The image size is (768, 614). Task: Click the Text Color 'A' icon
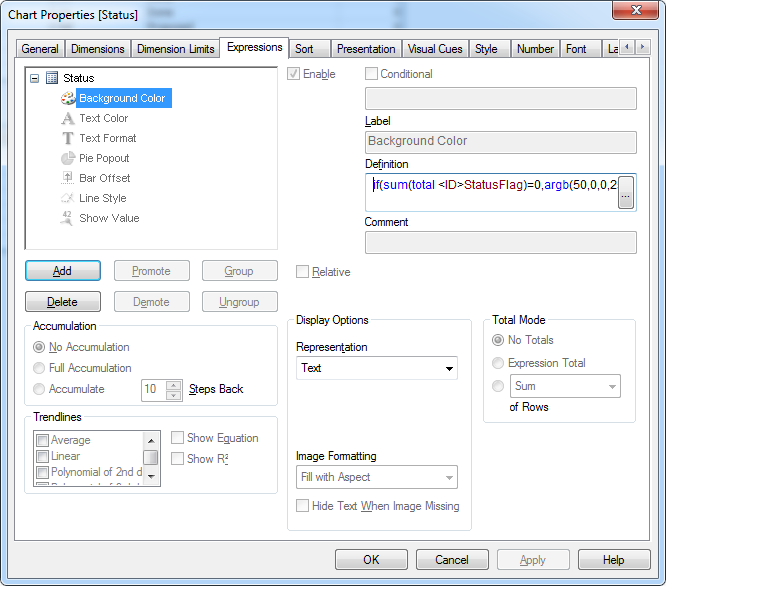[x=68, y=118]
